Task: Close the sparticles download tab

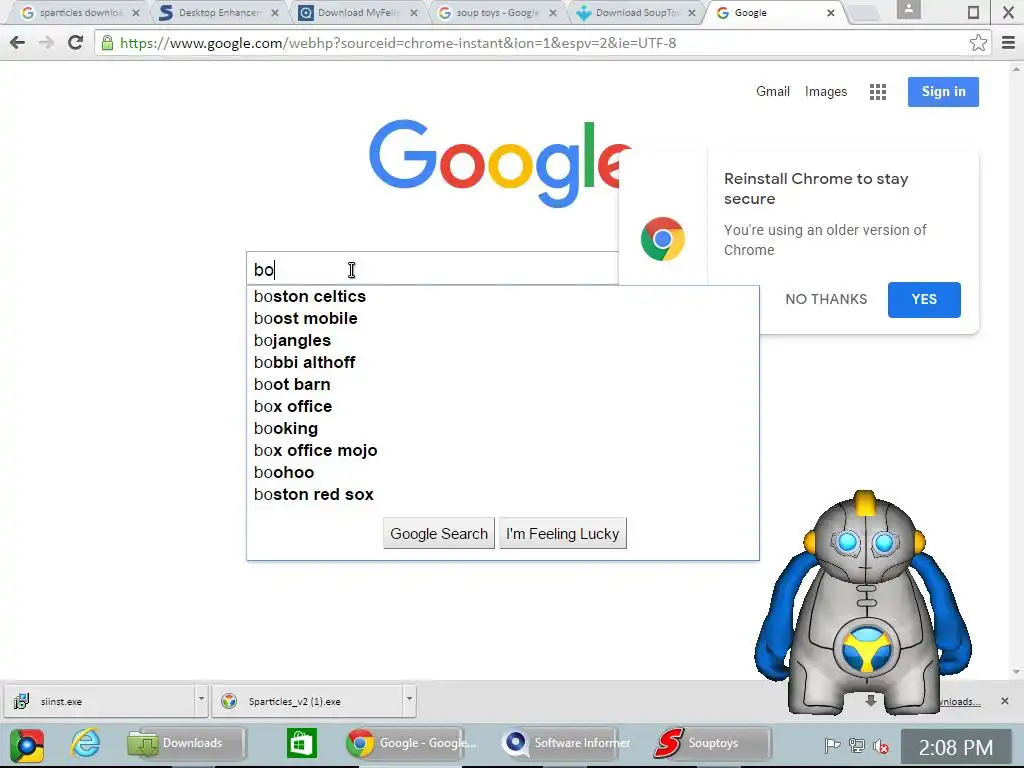Action: 136,12
